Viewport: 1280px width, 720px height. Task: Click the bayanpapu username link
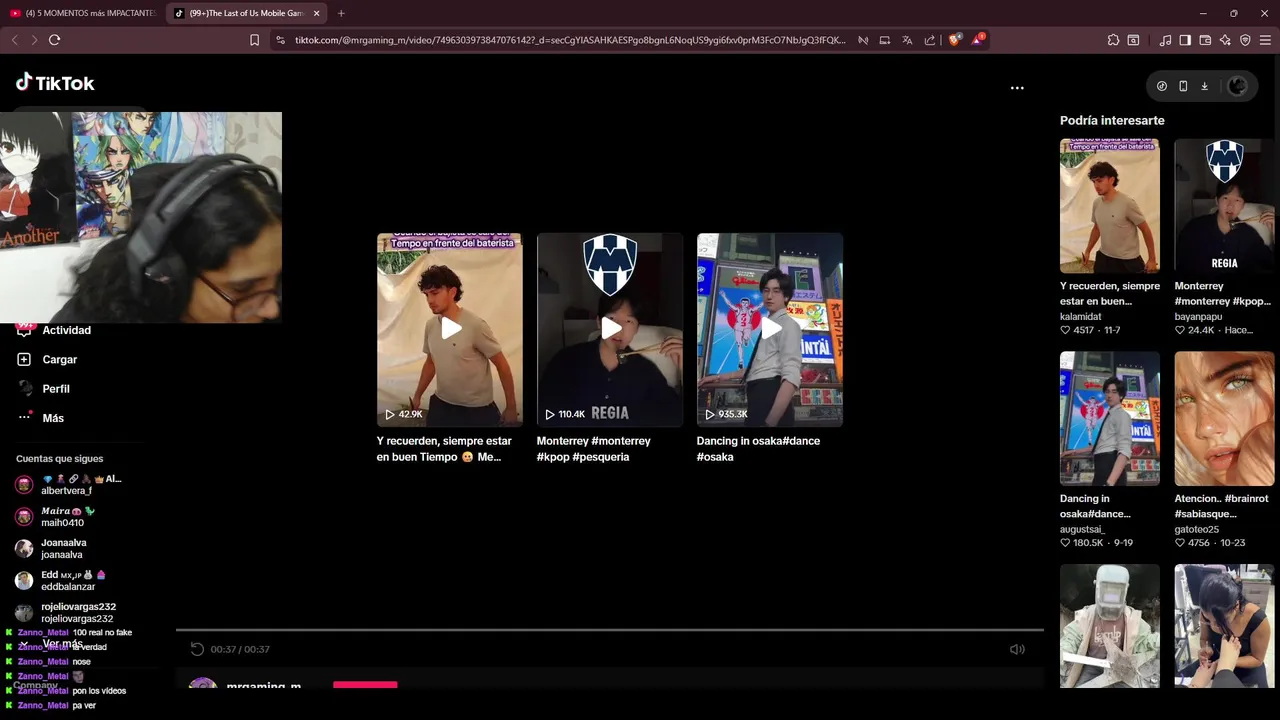click(1198, 317)
